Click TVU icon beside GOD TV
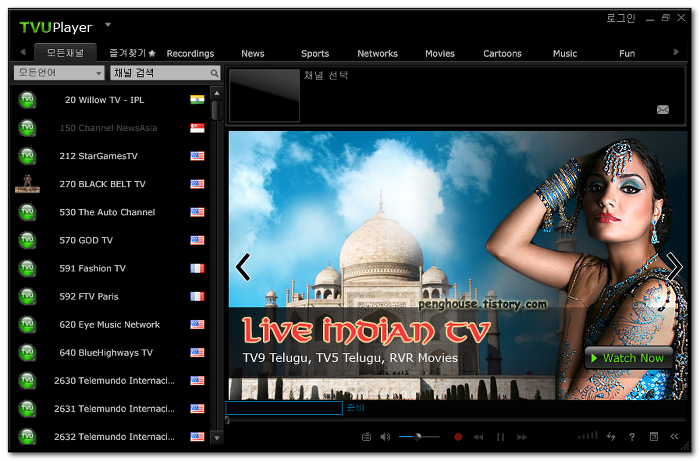The width and height of the screenshot is (700, 461). click(27, 240)
